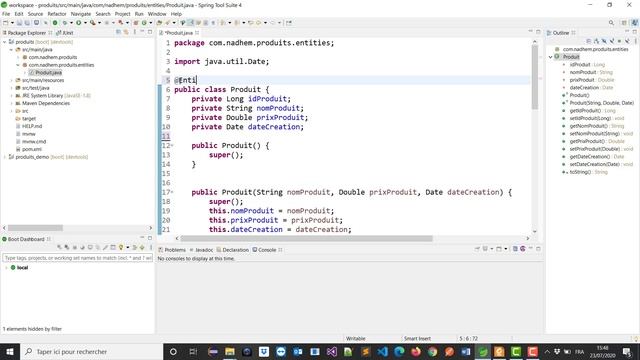Click the Open Perspective icon at top right

[624, 23]
